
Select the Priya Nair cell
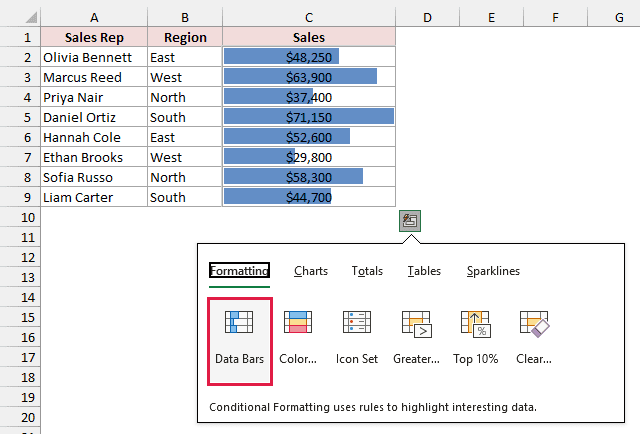(94, 97)
